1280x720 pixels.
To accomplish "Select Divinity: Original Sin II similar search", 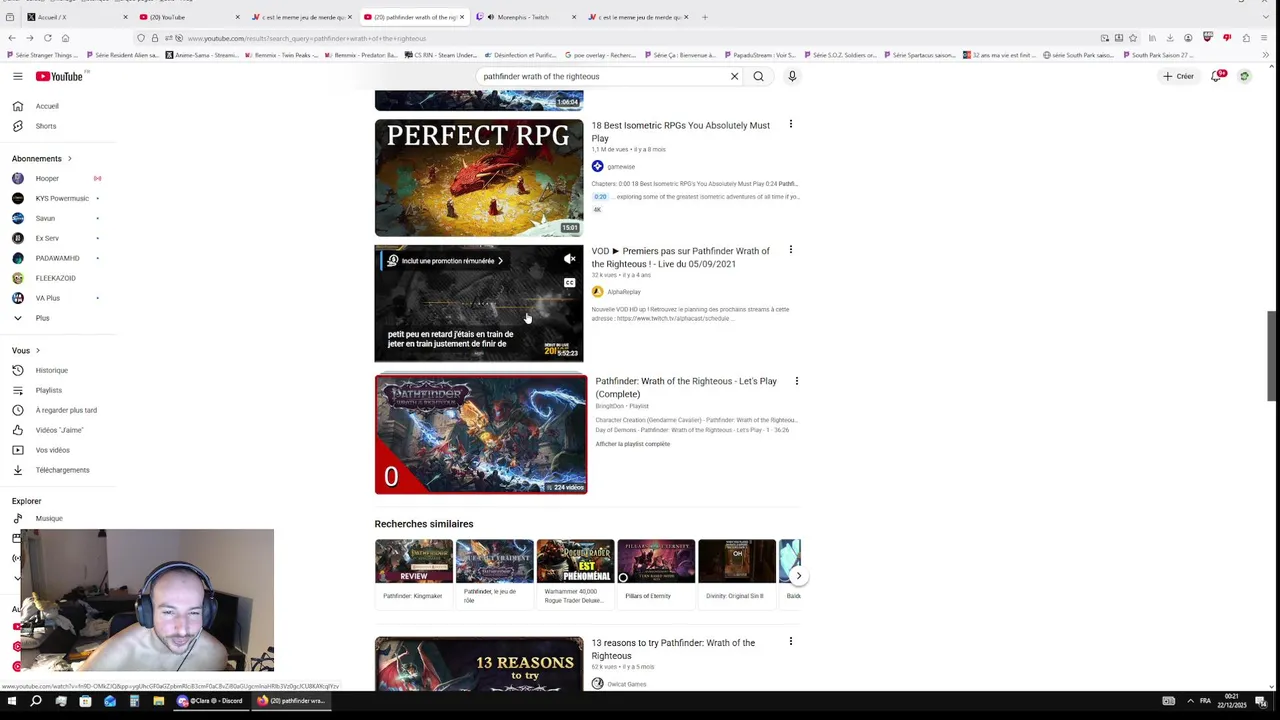I will [737, 572].
